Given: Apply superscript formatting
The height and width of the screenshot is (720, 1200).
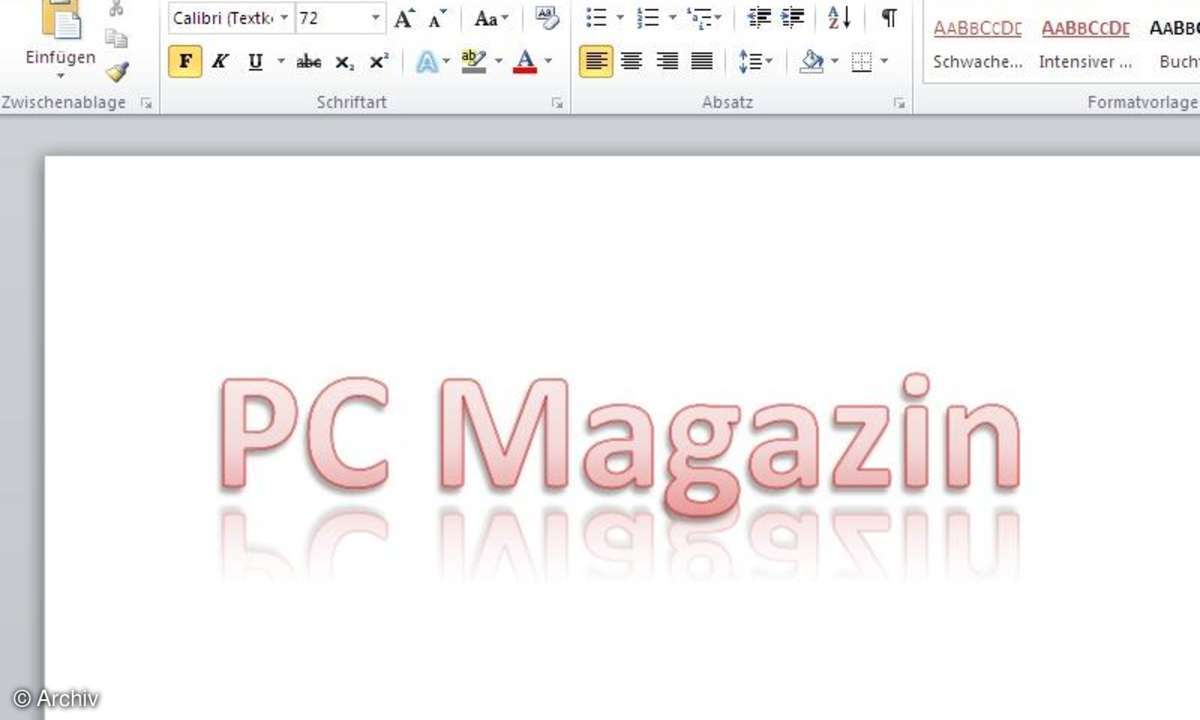Looking at the screenshot, I should [378, 62].
